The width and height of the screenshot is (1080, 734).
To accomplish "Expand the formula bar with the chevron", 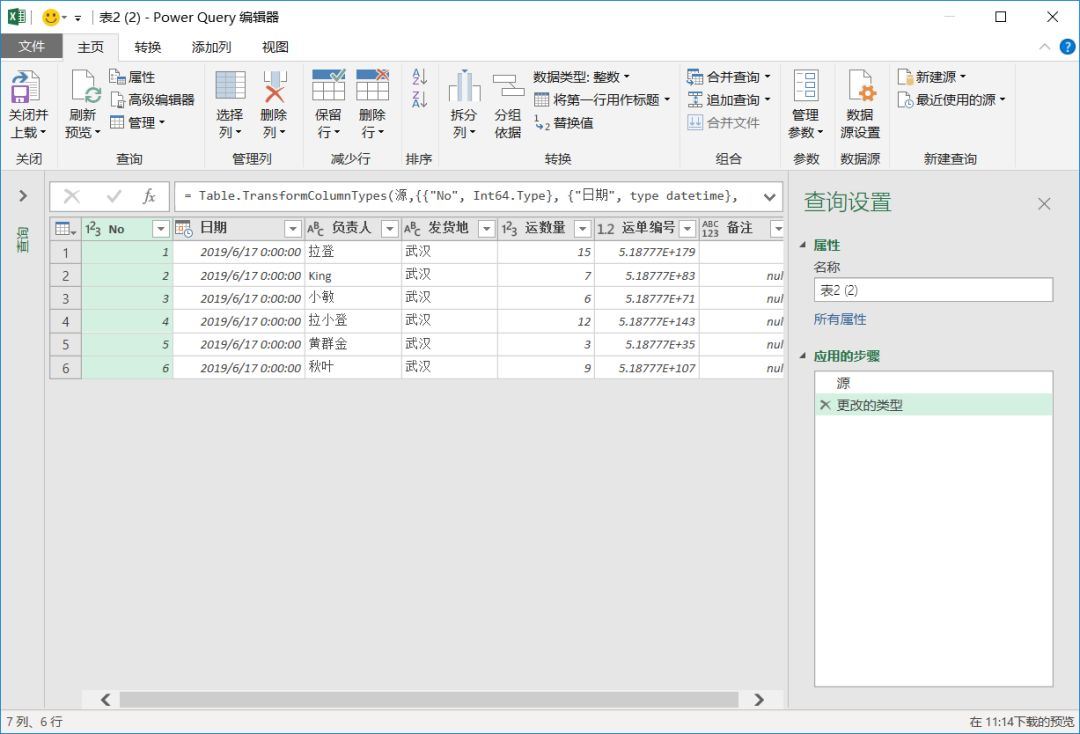I will coord(769,197).
